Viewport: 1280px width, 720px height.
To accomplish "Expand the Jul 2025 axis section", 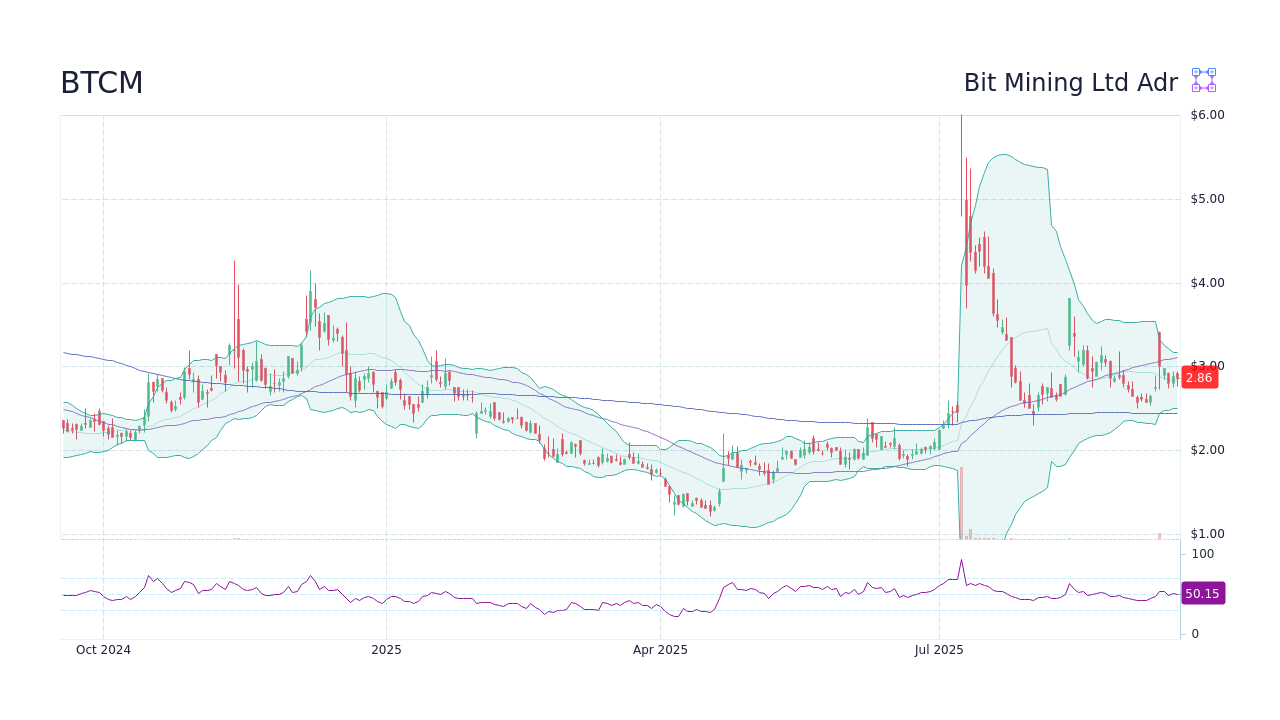I will [939, 649].
